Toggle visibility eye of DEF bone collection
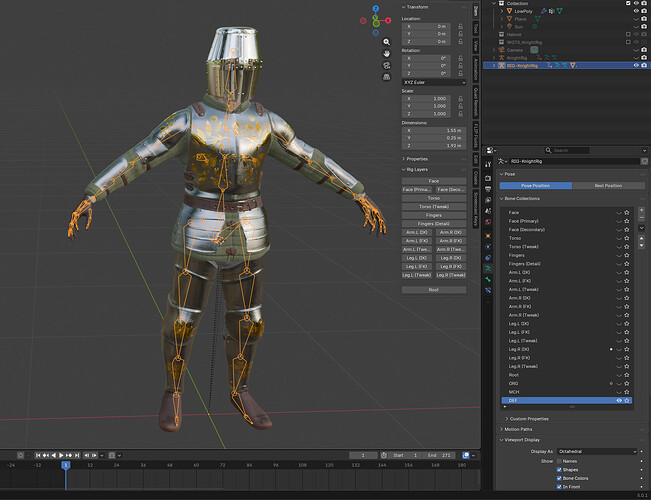Screen dimensions: 651x500 (619, 401)
